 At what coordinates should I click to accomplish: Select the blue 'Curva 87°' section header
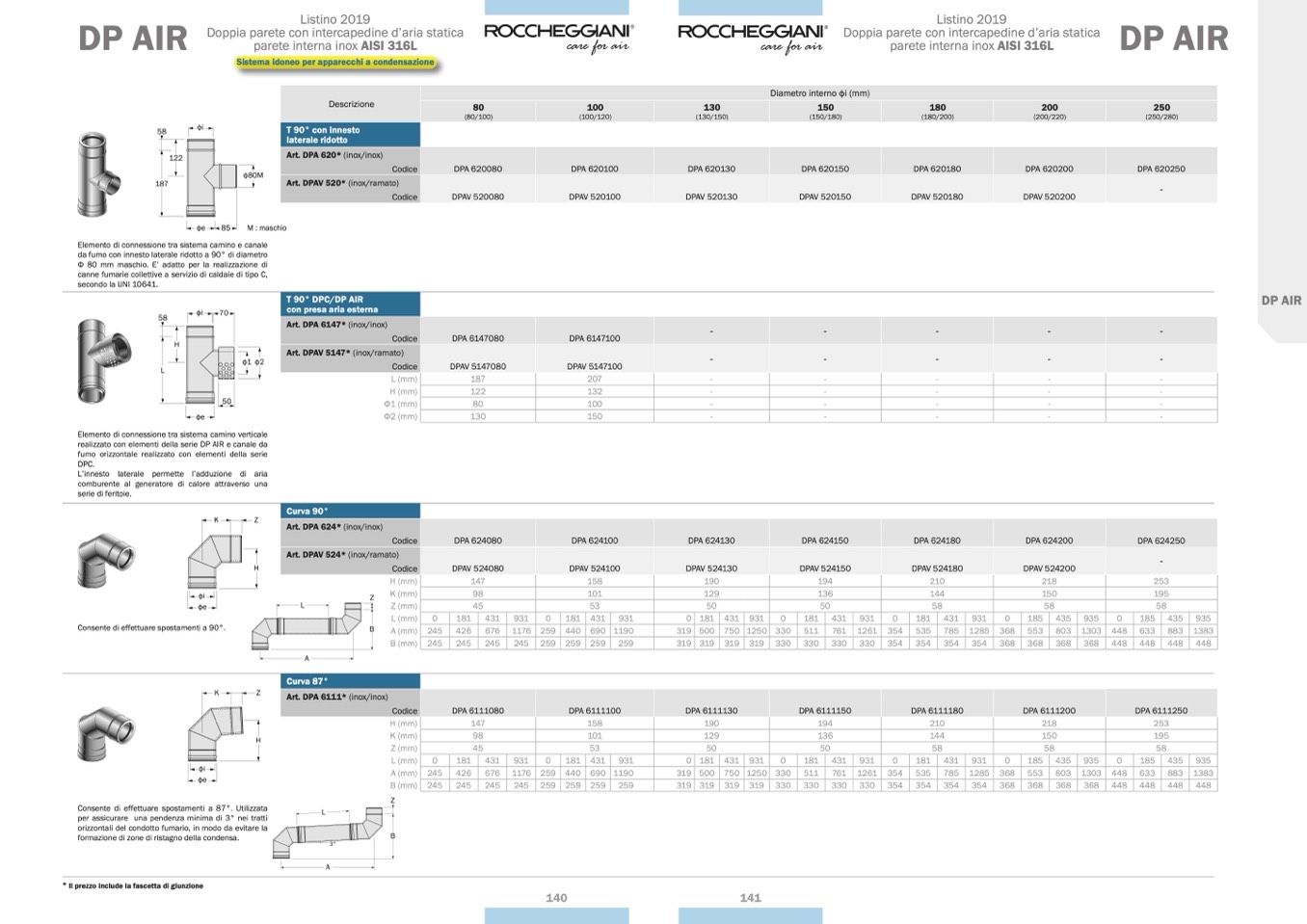[351, 681]
